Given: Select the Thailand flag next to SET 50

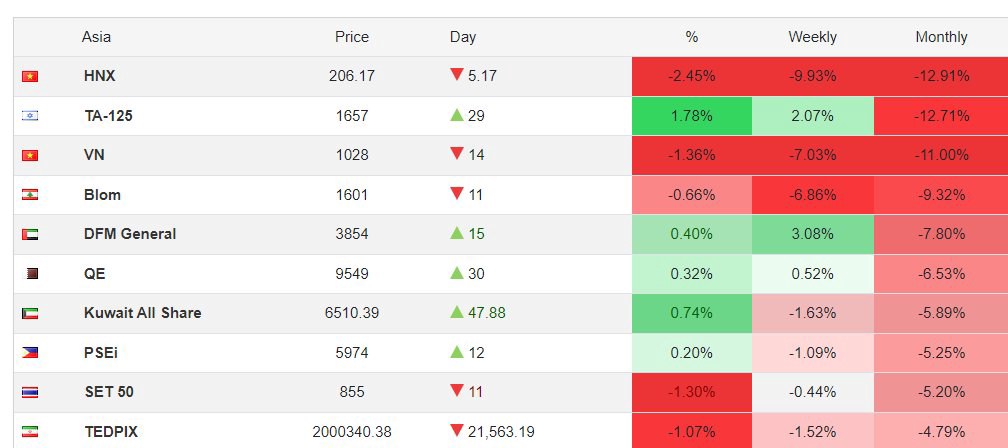Looking at the screenshot, I should click(x=30, y=392).
